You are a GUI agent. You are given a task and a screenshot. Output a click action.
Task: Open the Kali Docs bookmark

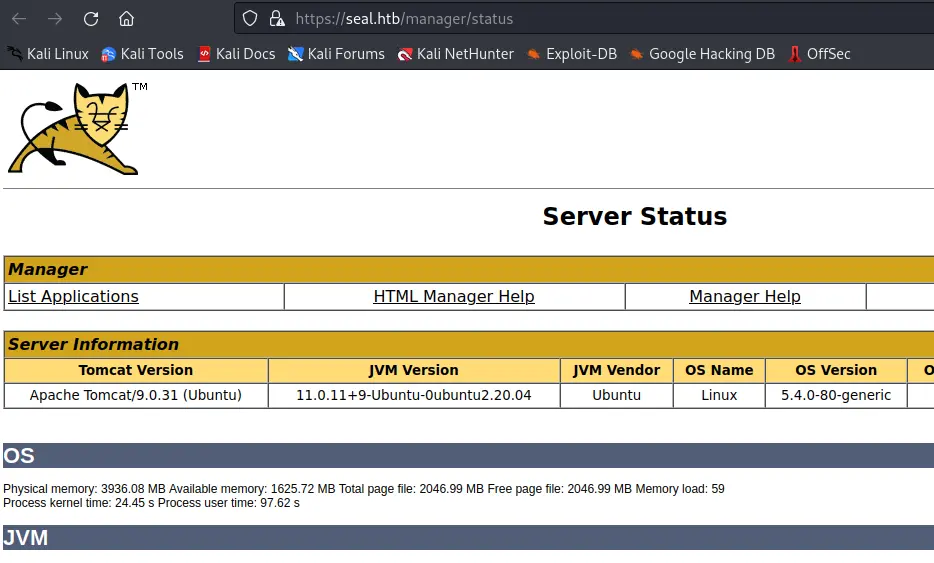(236, 54)
